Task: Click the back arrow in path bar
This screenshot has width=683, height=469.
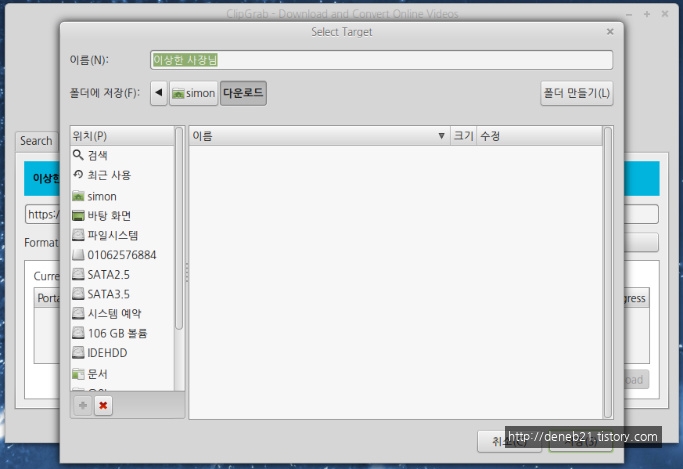Action: (x=158, y=94)
